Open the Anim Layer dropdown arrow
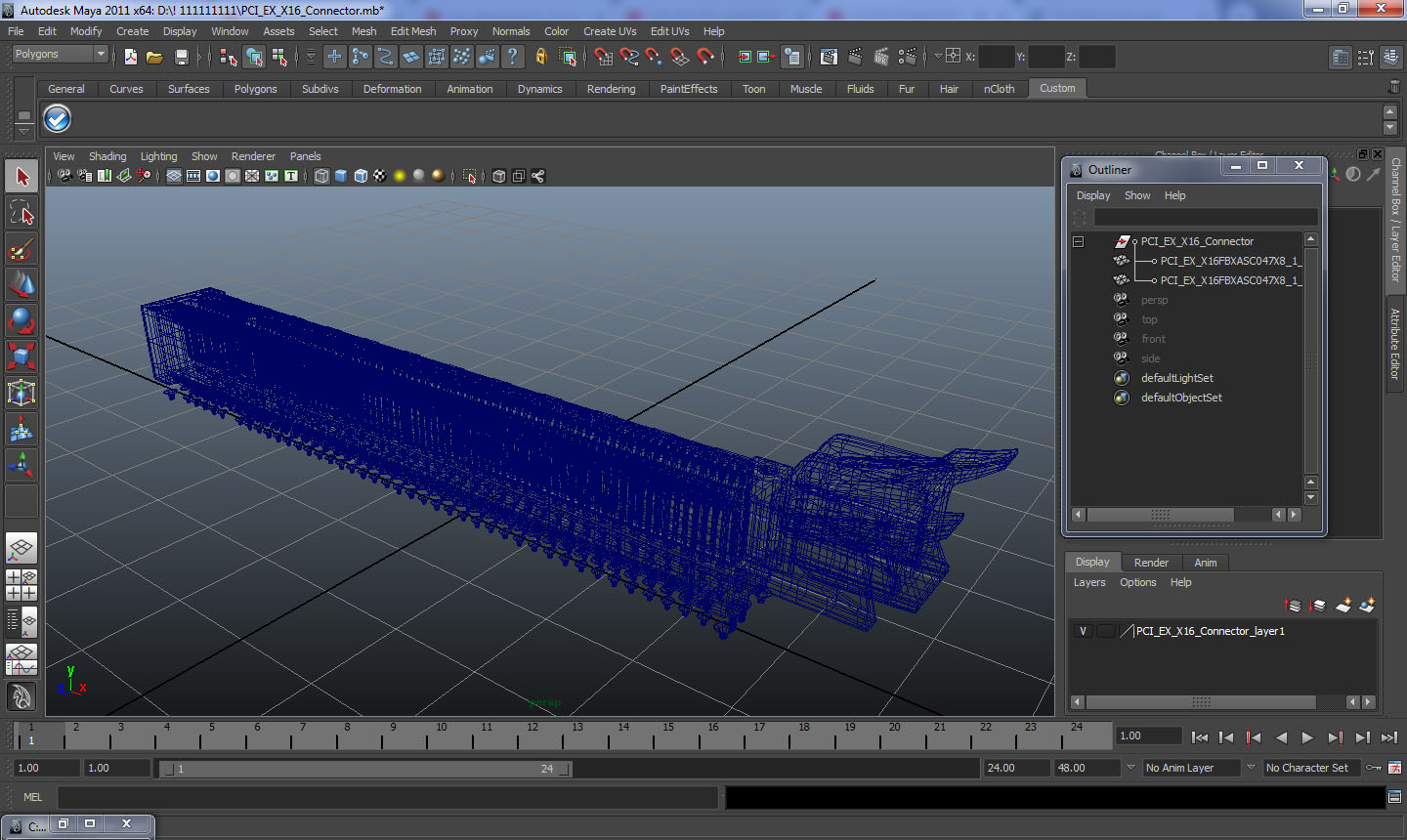The height and width of the screenshot is (840, 1407). coord(1131,768)
